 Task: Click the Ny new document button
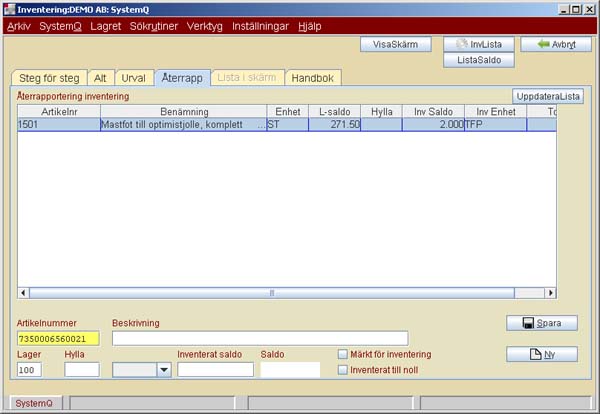pos(541,354)
